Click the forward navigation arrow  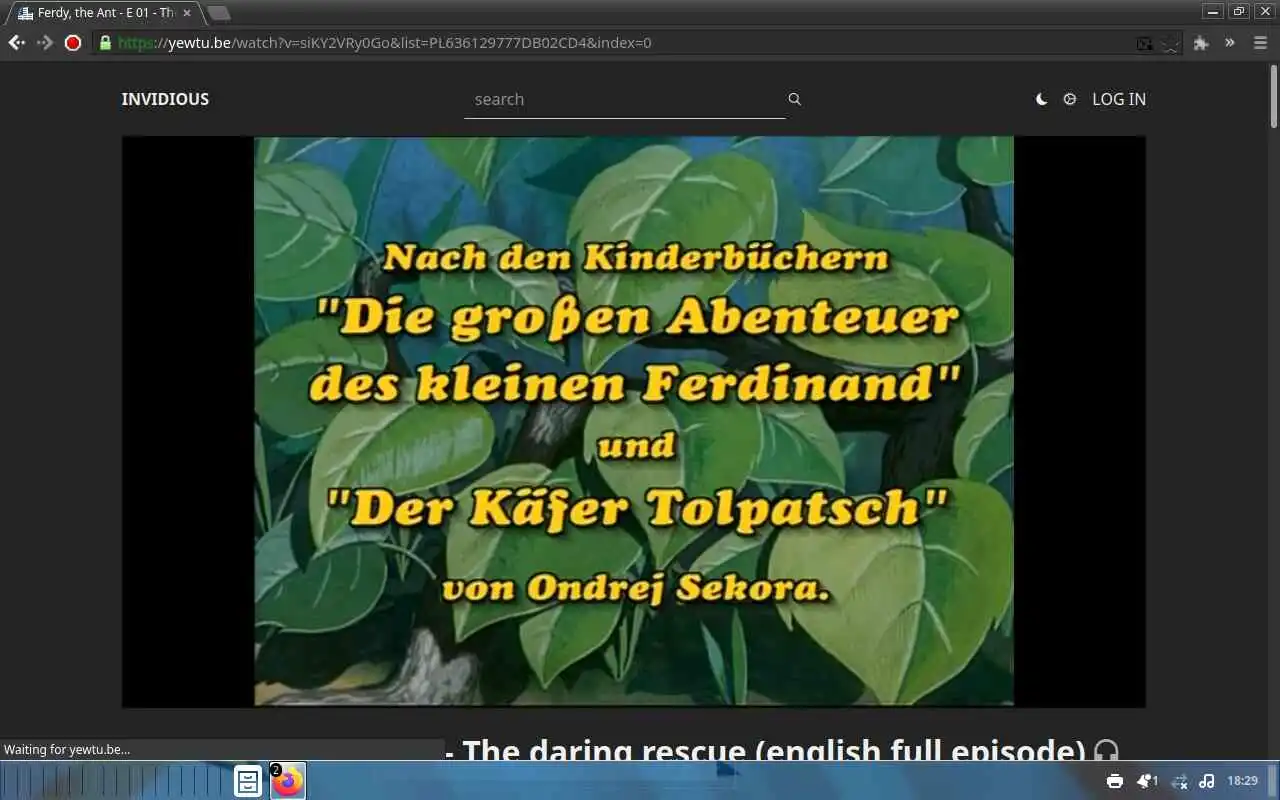point(45,43)
